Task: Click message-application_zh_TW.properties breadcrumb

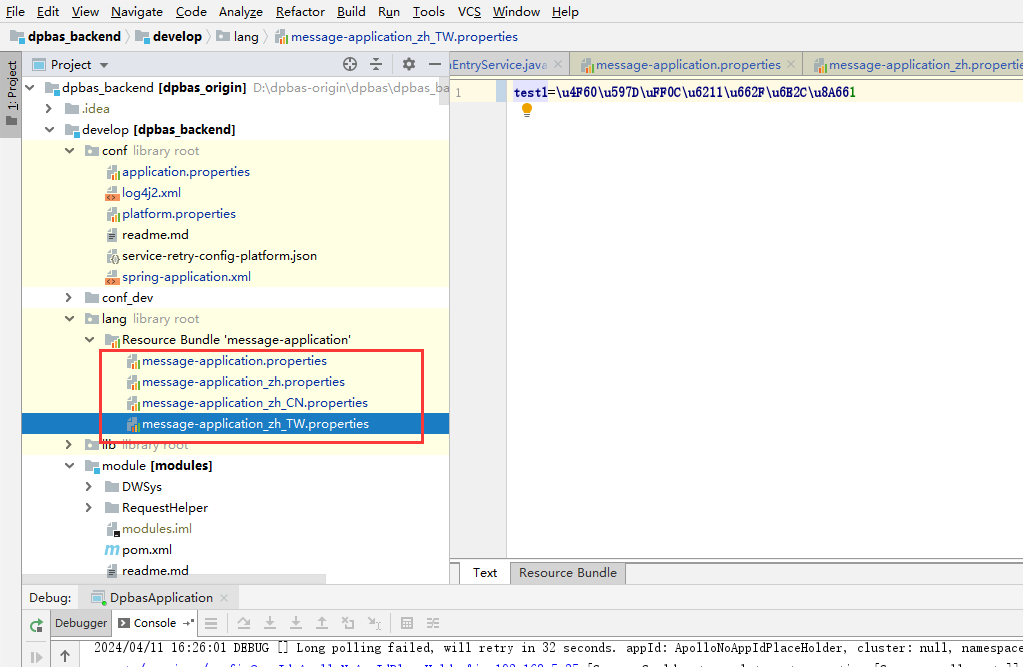Action: [397, 37]
